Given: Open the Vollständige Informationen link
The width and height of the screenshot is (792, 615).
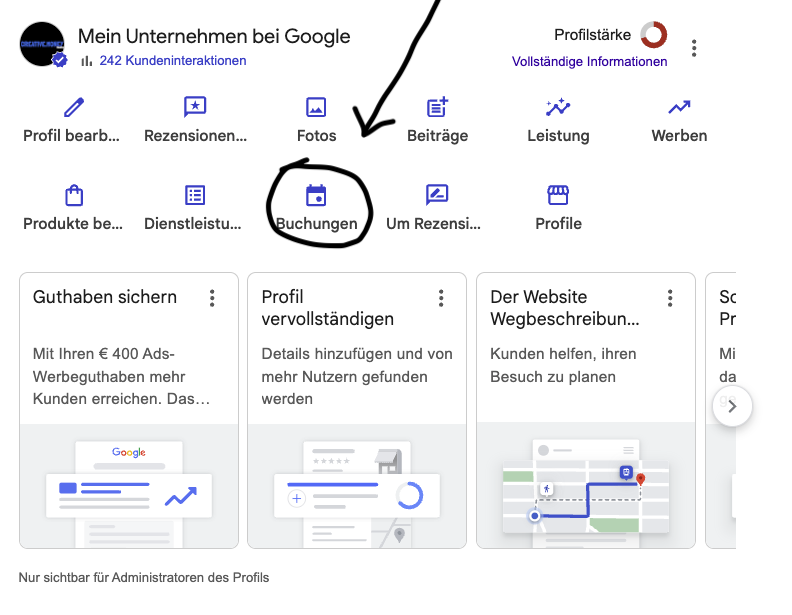Looking at the screenshot, I should pos(589,62).
